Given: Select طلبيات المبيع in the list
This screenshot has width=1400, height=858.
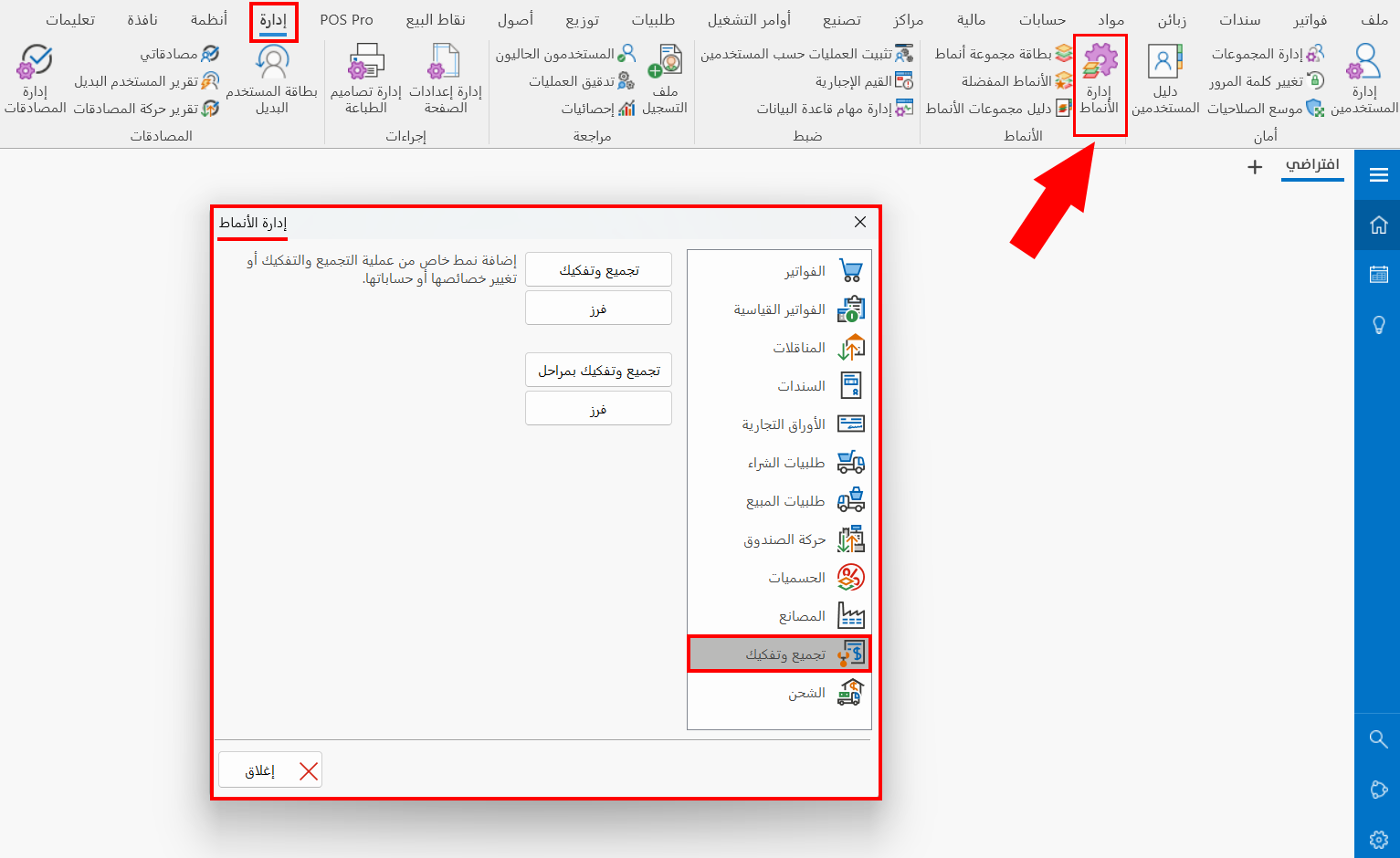Looking at the screenshot, I should tap(779, 501).
